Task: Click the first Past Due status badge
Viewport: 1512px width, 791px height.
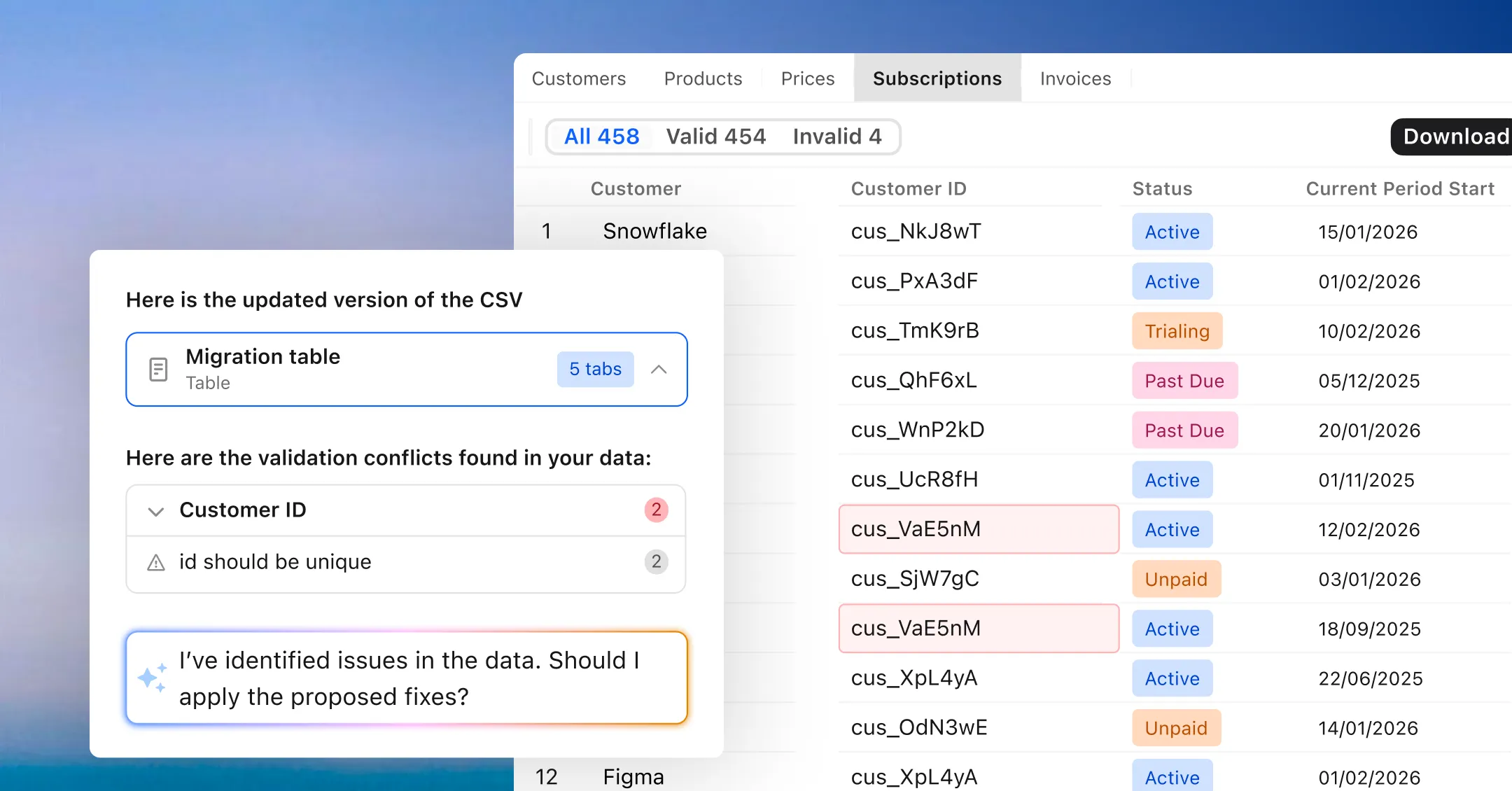Action: coord(1184,381)
